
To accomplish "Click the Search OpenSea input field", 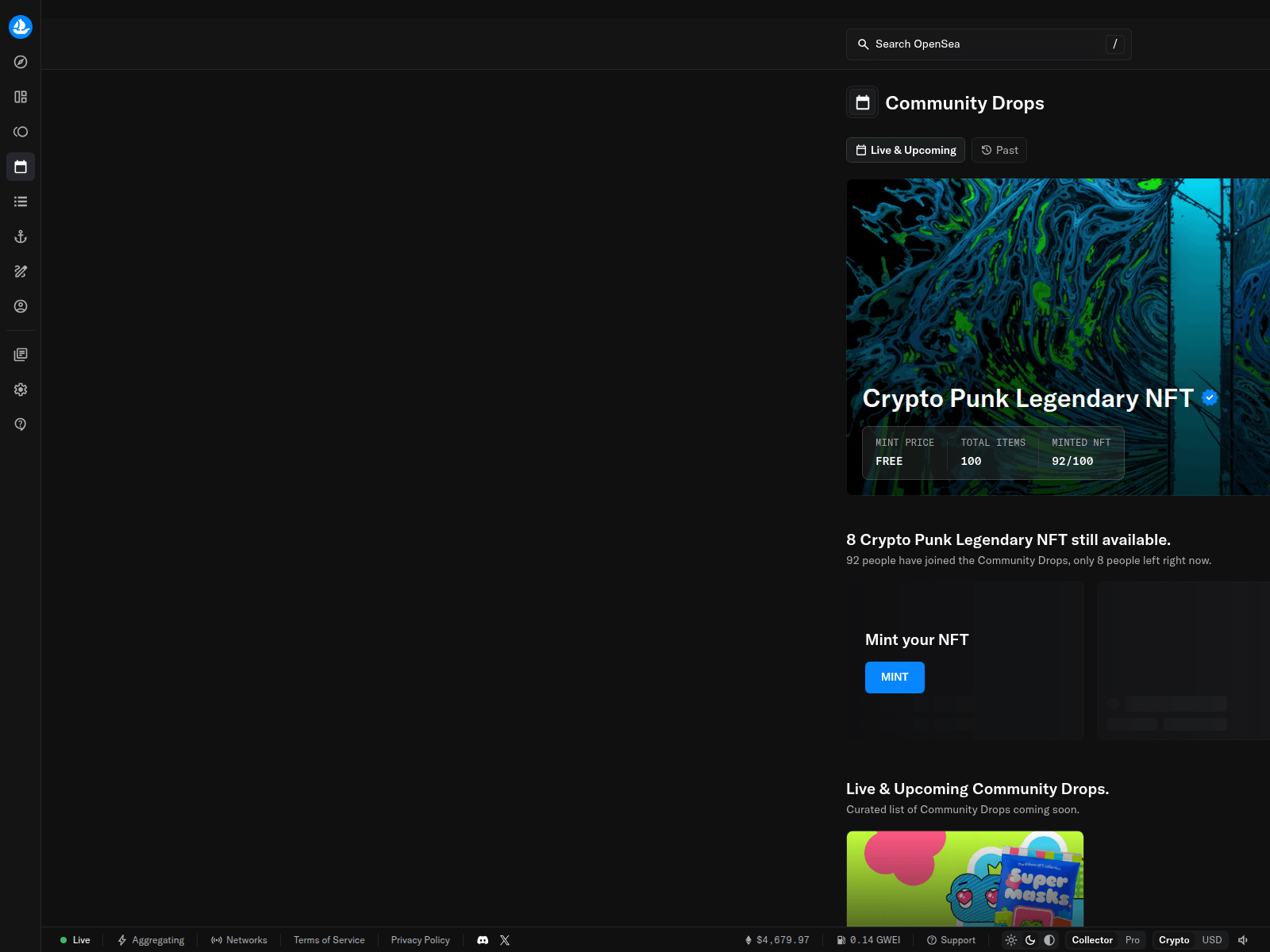I will coord(989,44).
